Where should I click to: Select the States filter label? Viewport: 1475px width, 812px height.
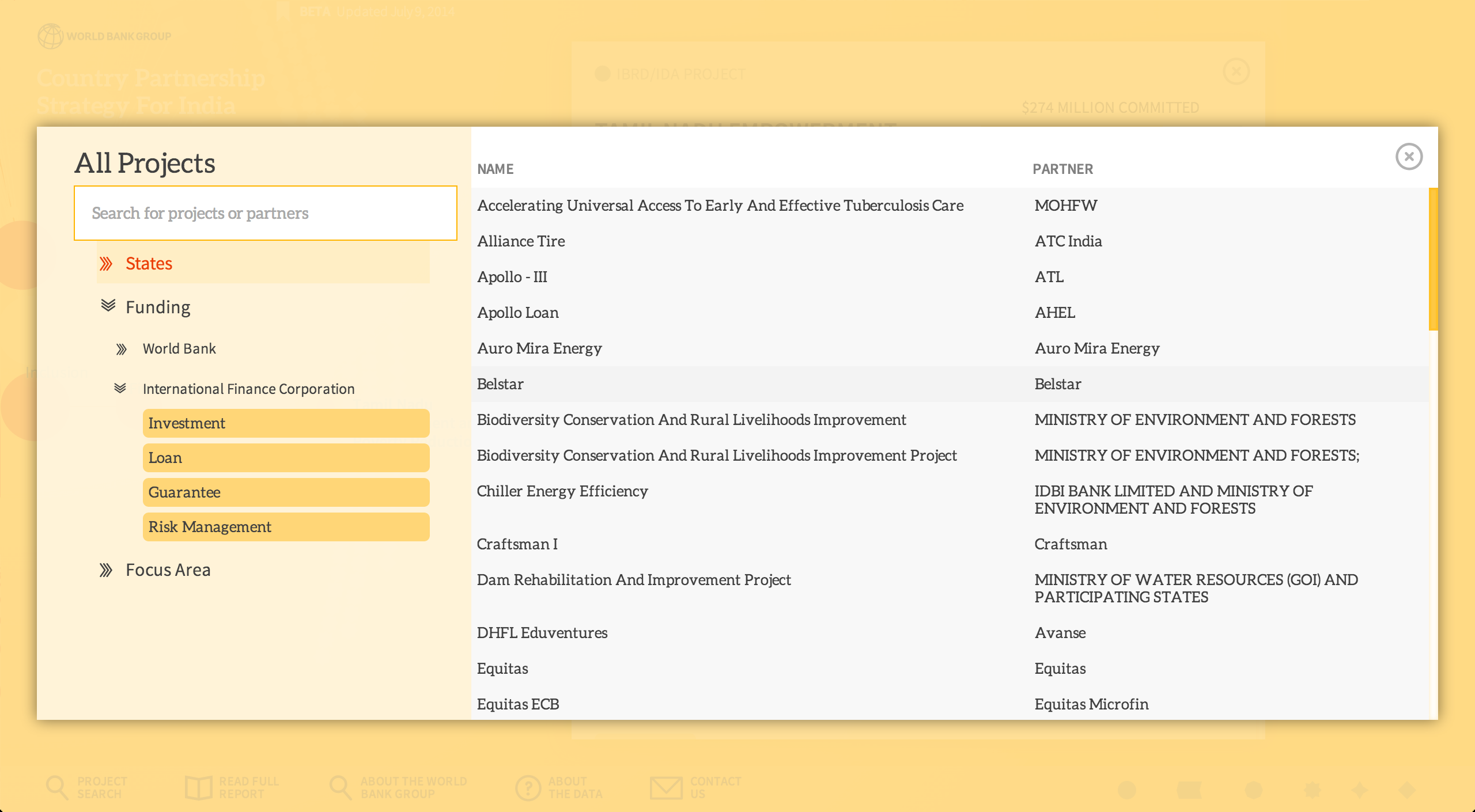(x=149, y=264)
